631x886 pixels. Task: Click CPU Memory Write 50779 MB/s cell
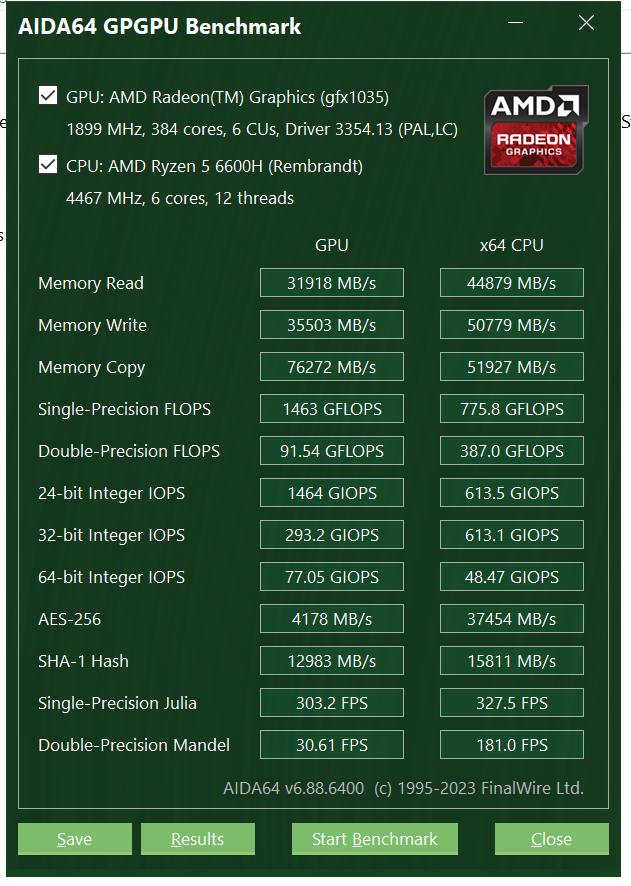[x=512, y=325]
